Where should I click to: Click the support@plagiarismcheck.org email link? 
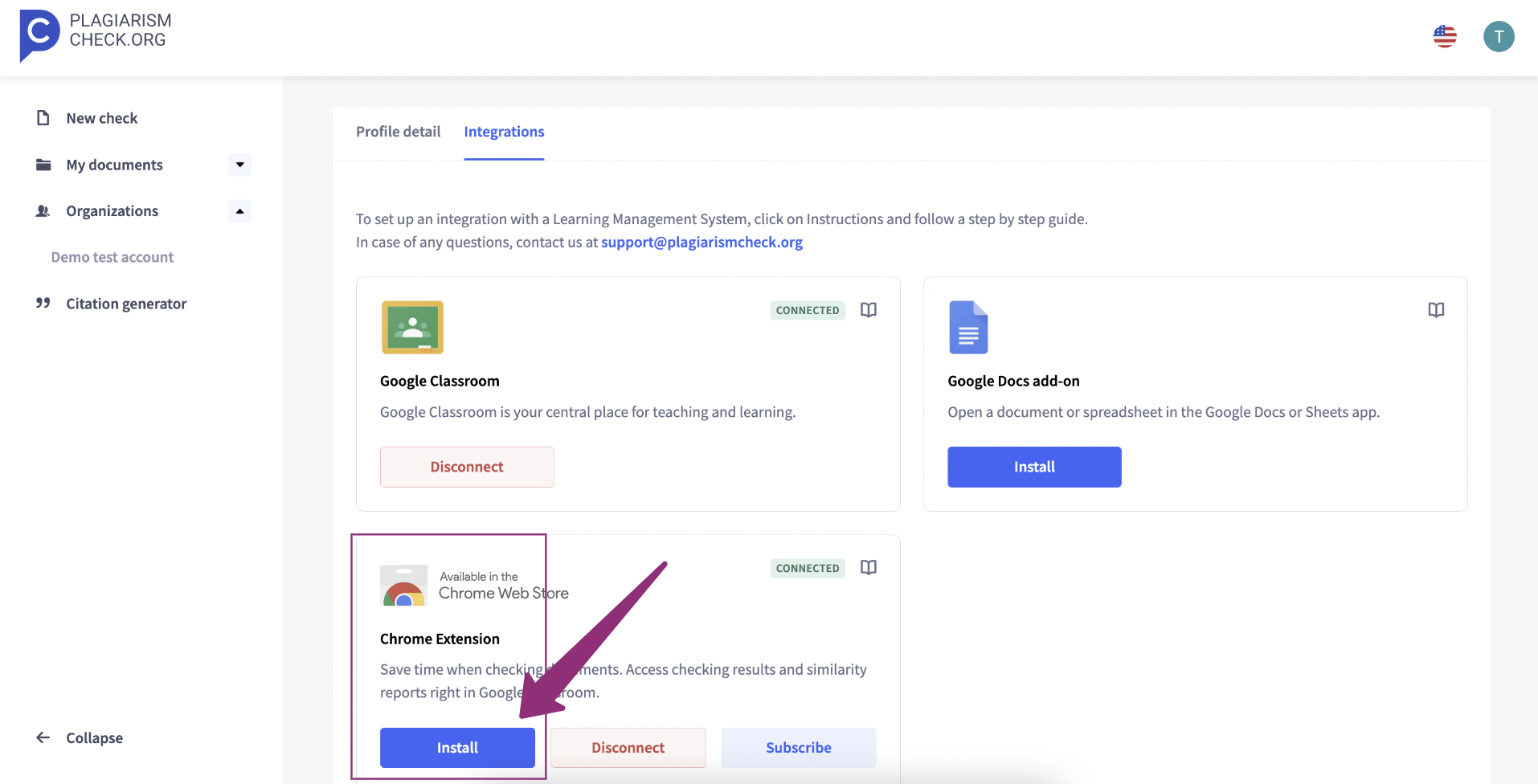pyautogui.click(x=702, y=242)
